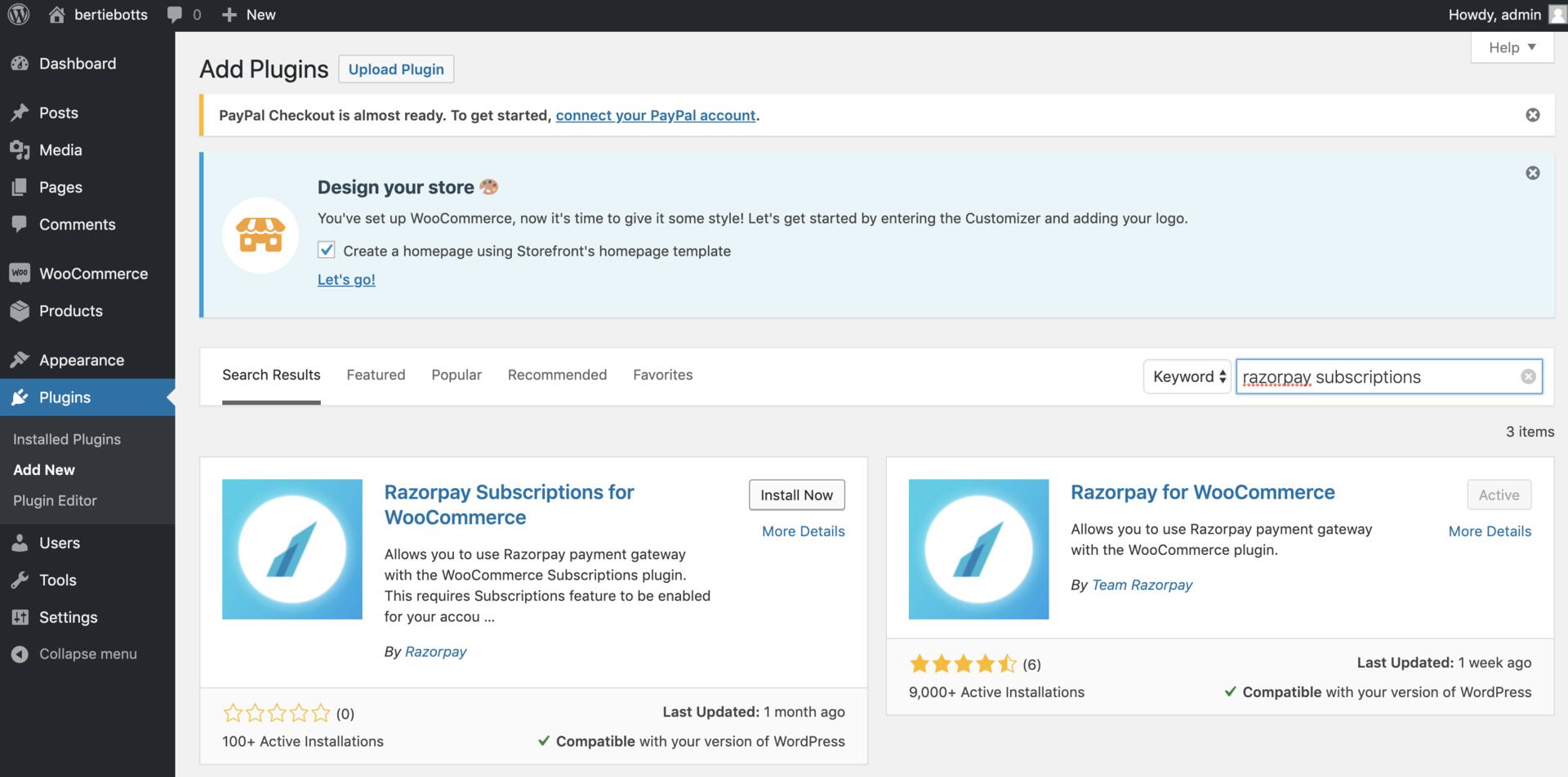Open Razorpay Subscriptions for WooCommerce title link

509,504
